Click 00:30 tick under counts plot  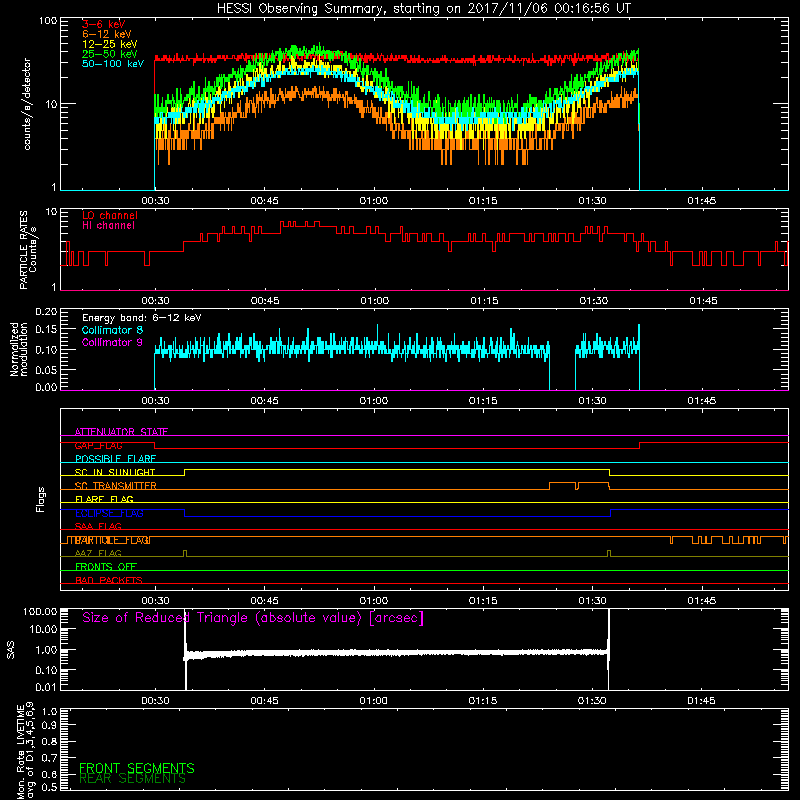[155, 201]
